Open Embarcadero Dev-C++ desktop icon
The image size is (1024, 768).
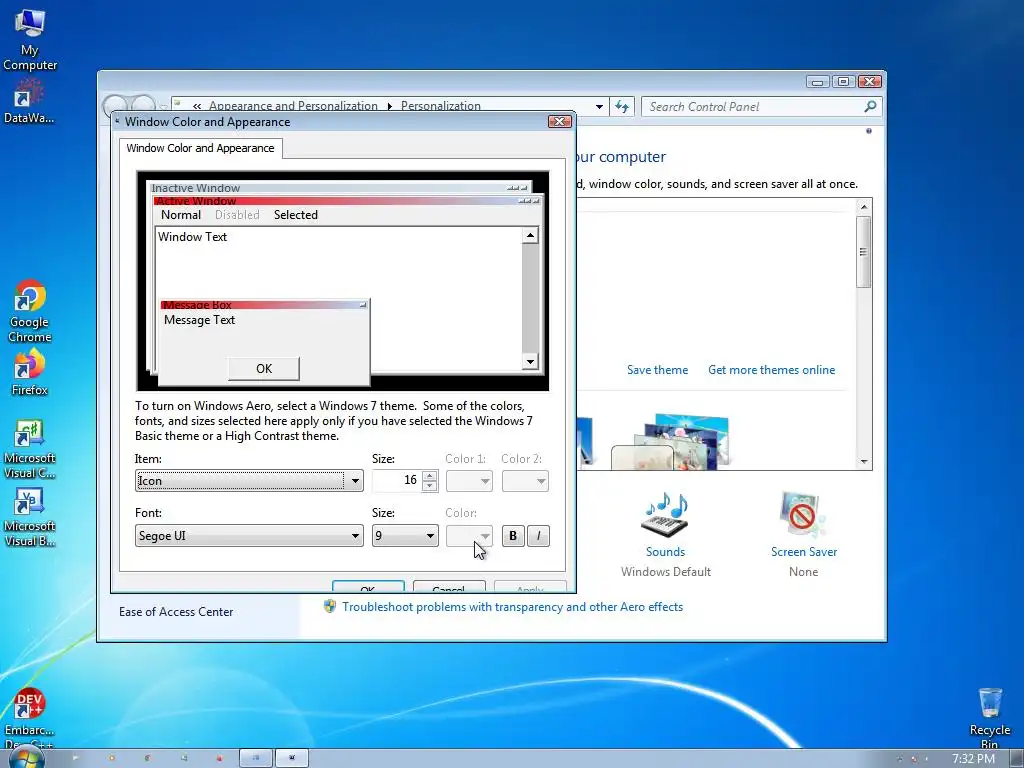pyautogui.click(x=29, y=717)
